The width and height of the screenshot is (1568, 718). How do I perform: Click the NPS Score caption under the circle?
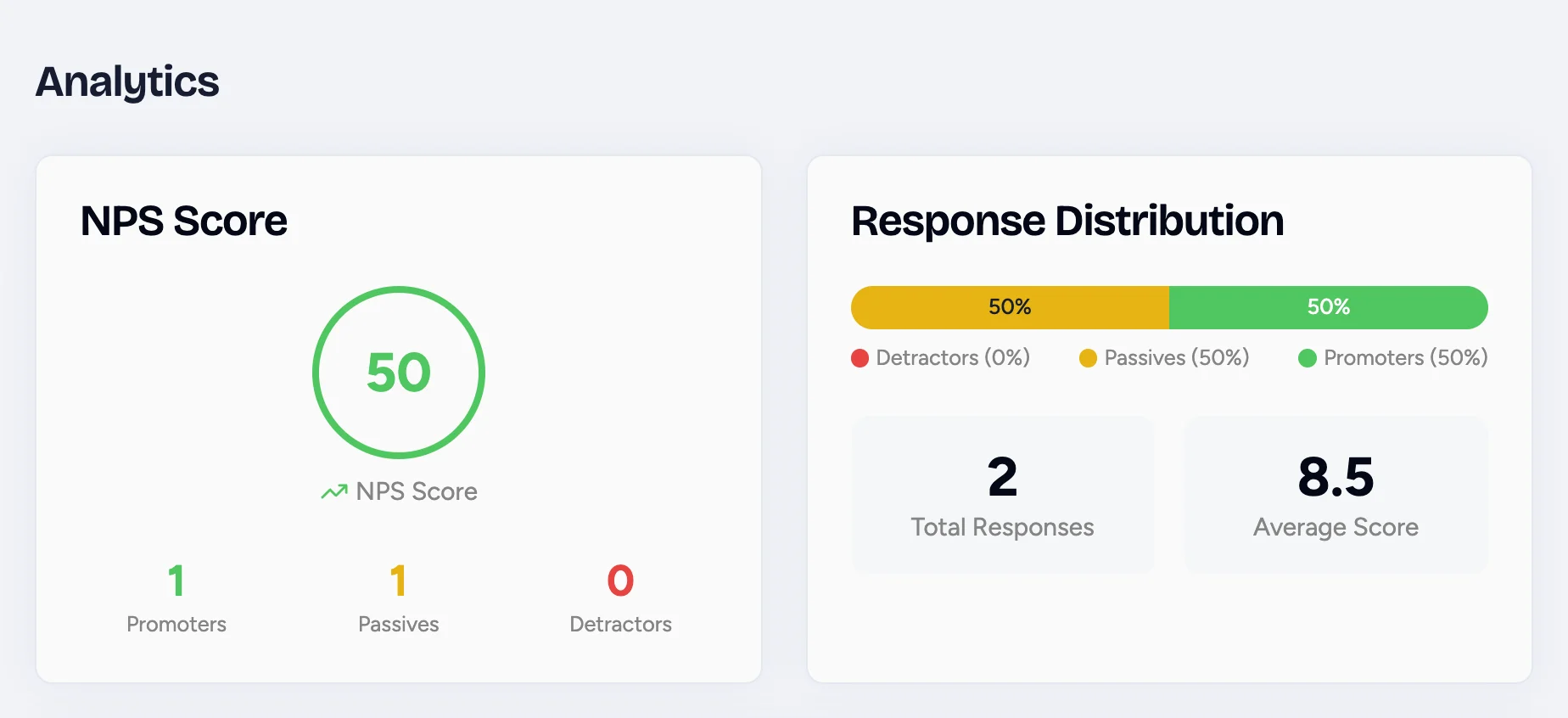(x=417, y=491)
